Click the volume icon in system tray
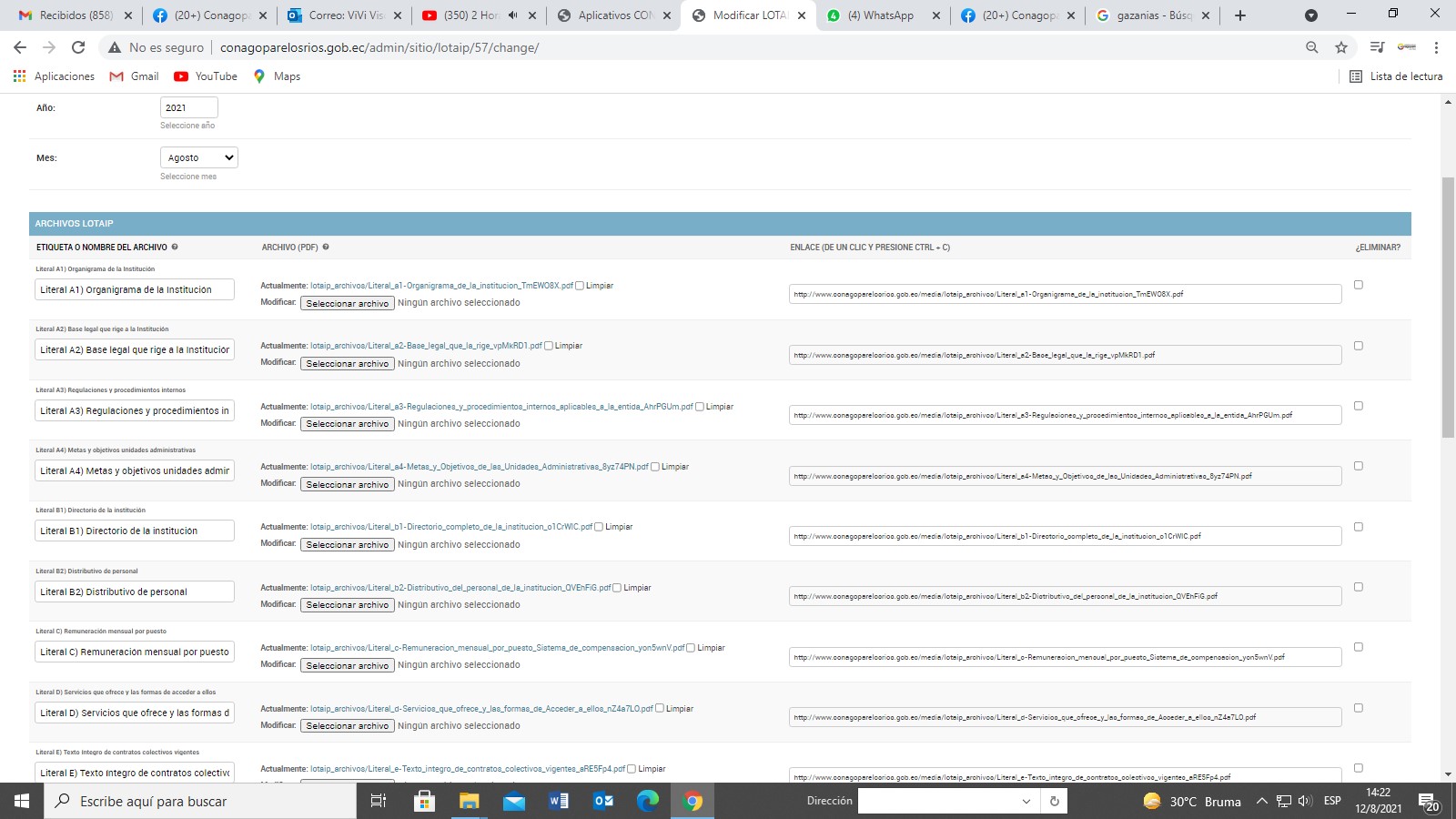 coord(1305,801)
